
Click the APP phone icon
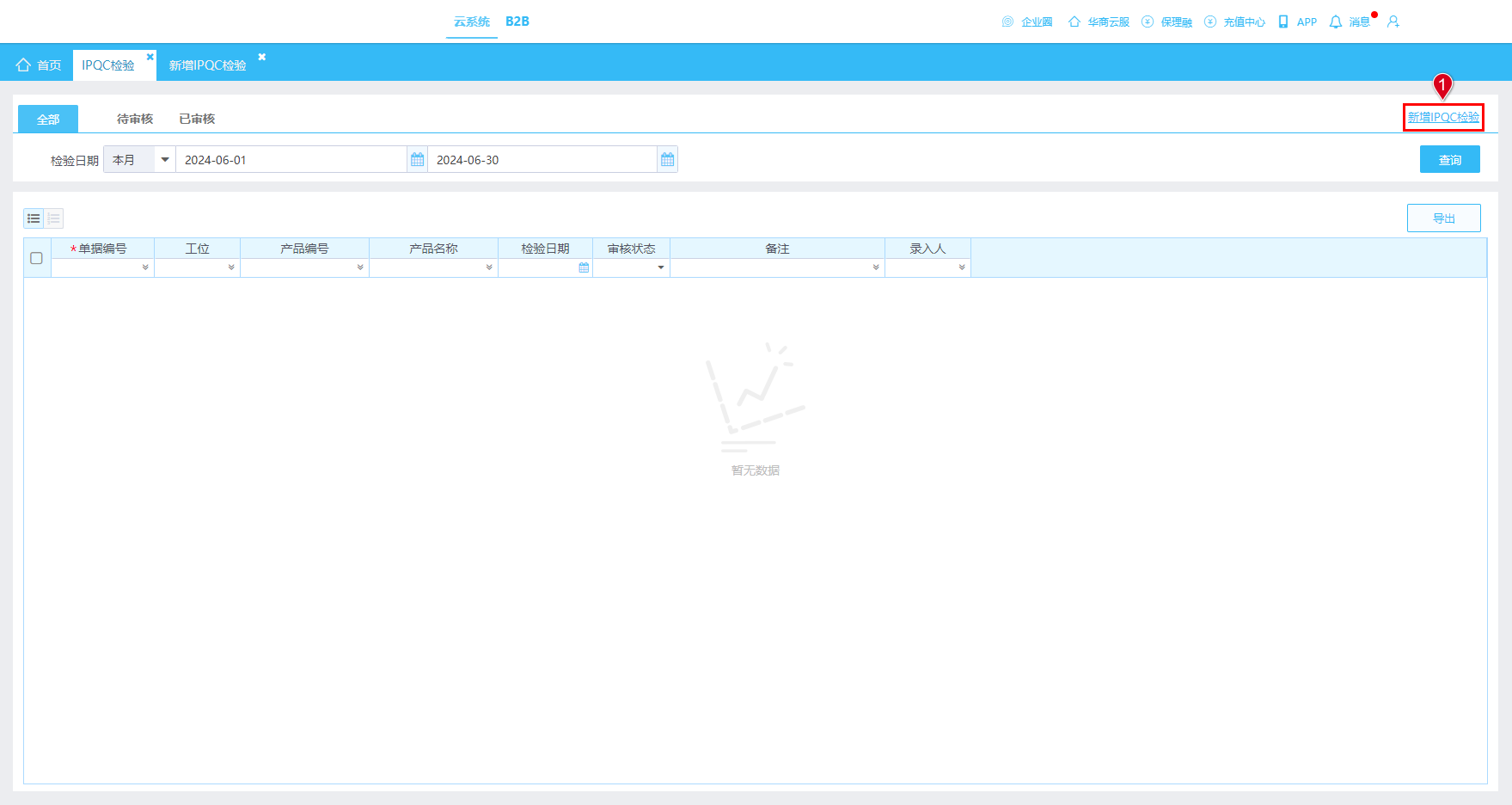point(1283,22)
